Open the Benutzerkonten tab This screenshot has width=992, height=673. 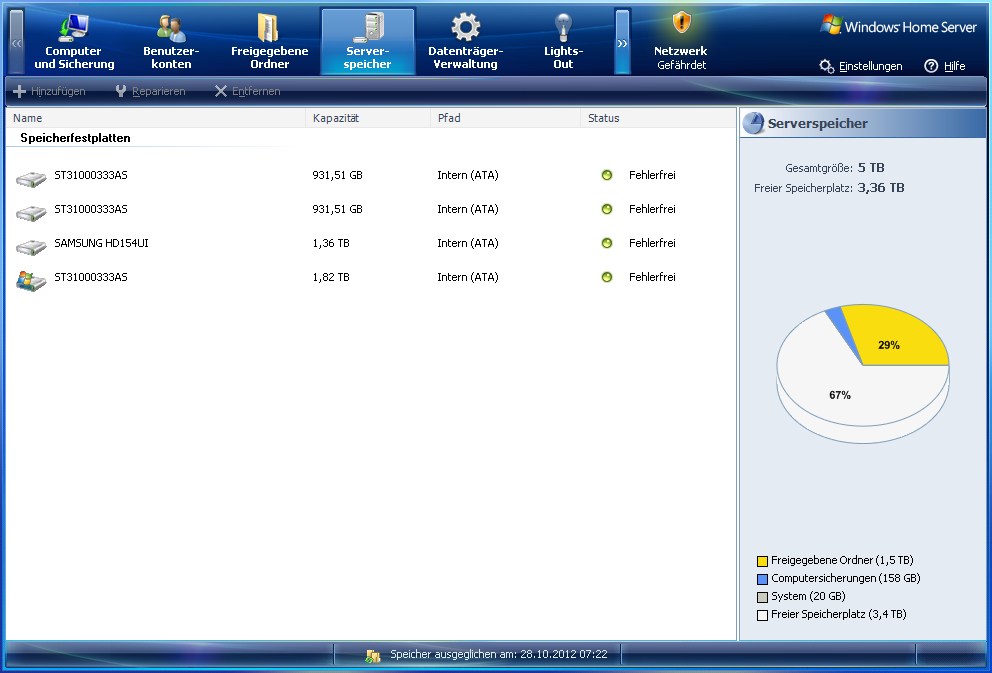[171, 42]
